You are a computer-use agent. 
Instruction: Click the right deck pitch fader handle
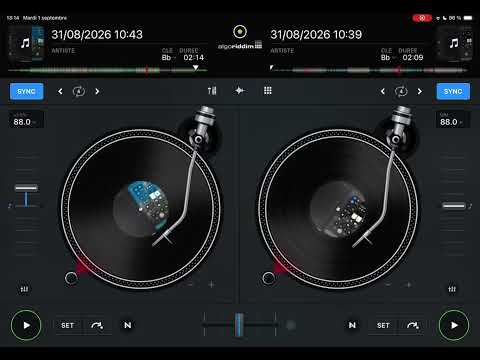click(454, 206)
